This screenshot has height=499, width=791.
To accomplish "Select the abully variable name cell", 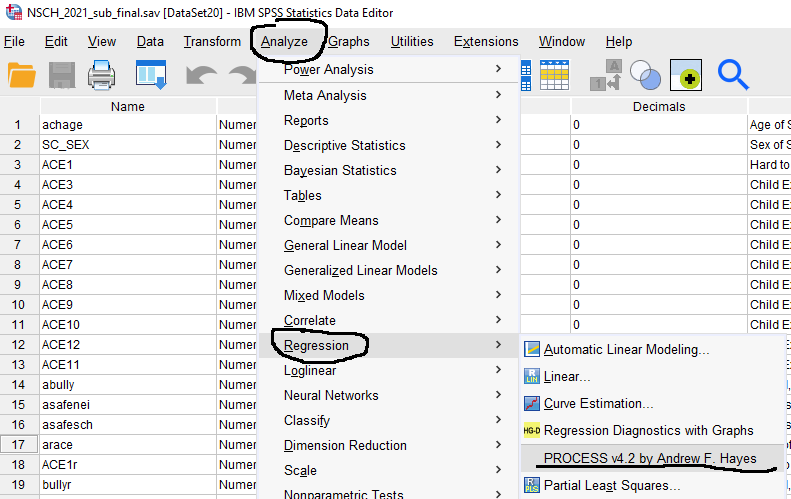I will pos(128,384).
